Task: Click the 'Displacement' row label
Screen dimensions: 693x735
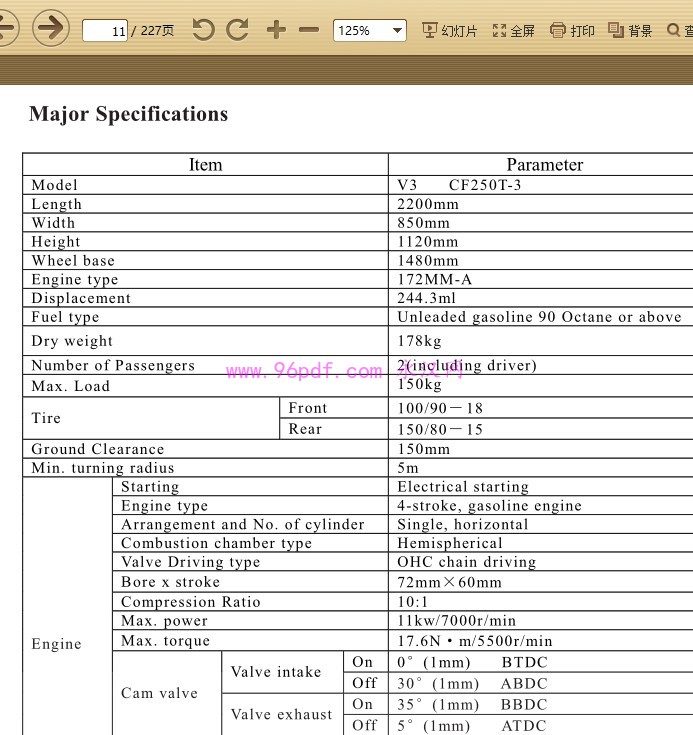Action: point(81,298)
